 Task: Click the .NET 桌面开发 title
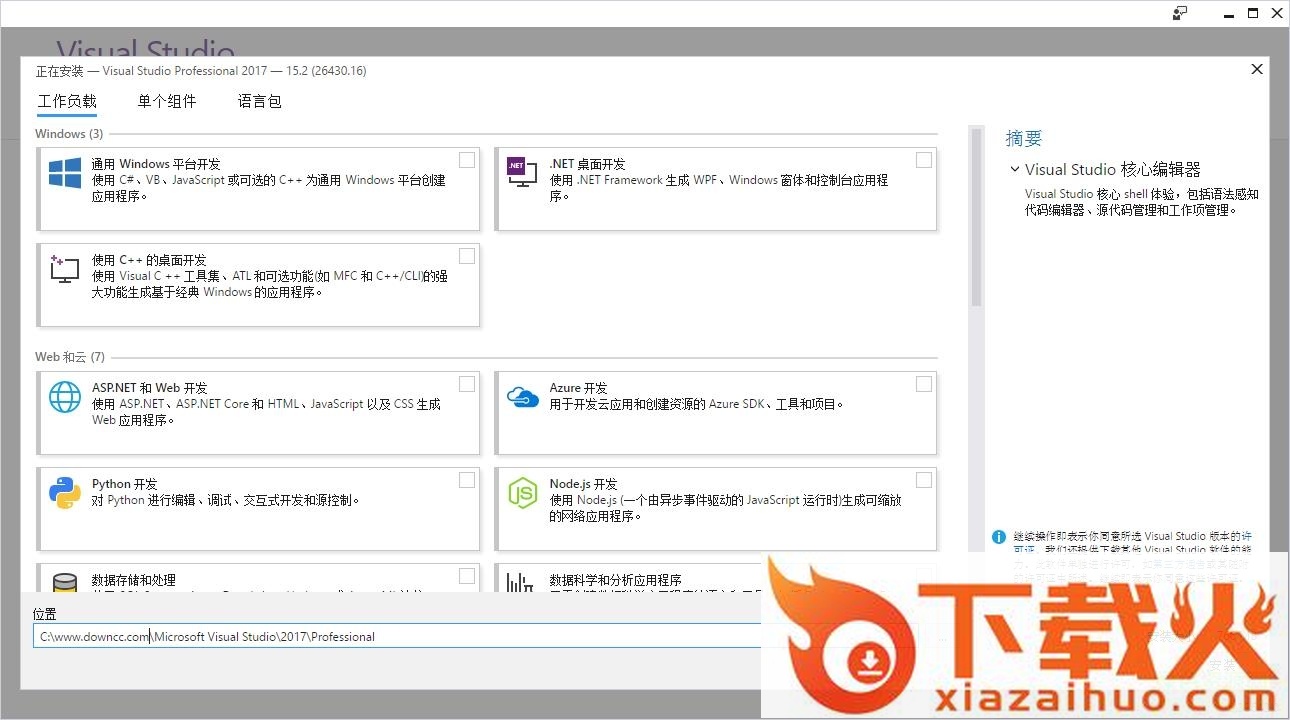coord(587,164)
